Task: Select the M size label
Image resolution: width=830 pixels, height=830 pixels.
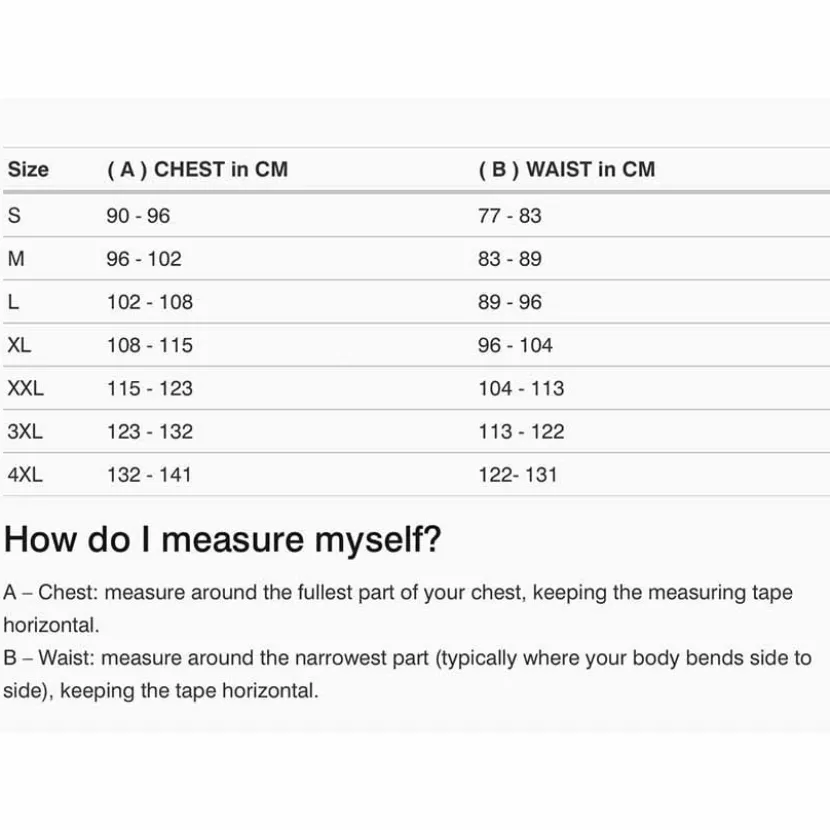Action: (16, 258)
